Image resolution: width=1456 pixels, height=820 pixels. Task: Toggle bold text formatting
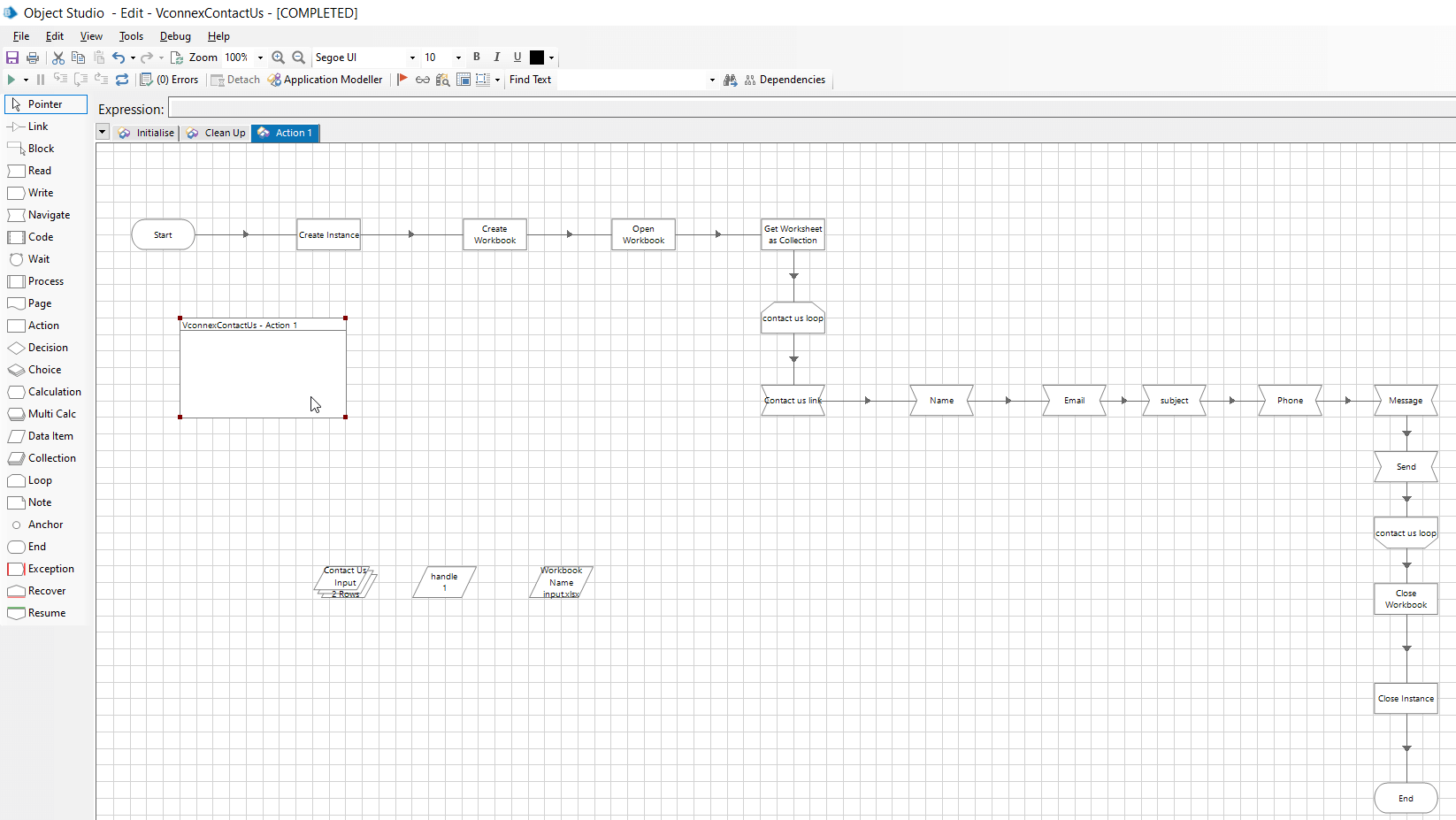click(x=477, y=57)
